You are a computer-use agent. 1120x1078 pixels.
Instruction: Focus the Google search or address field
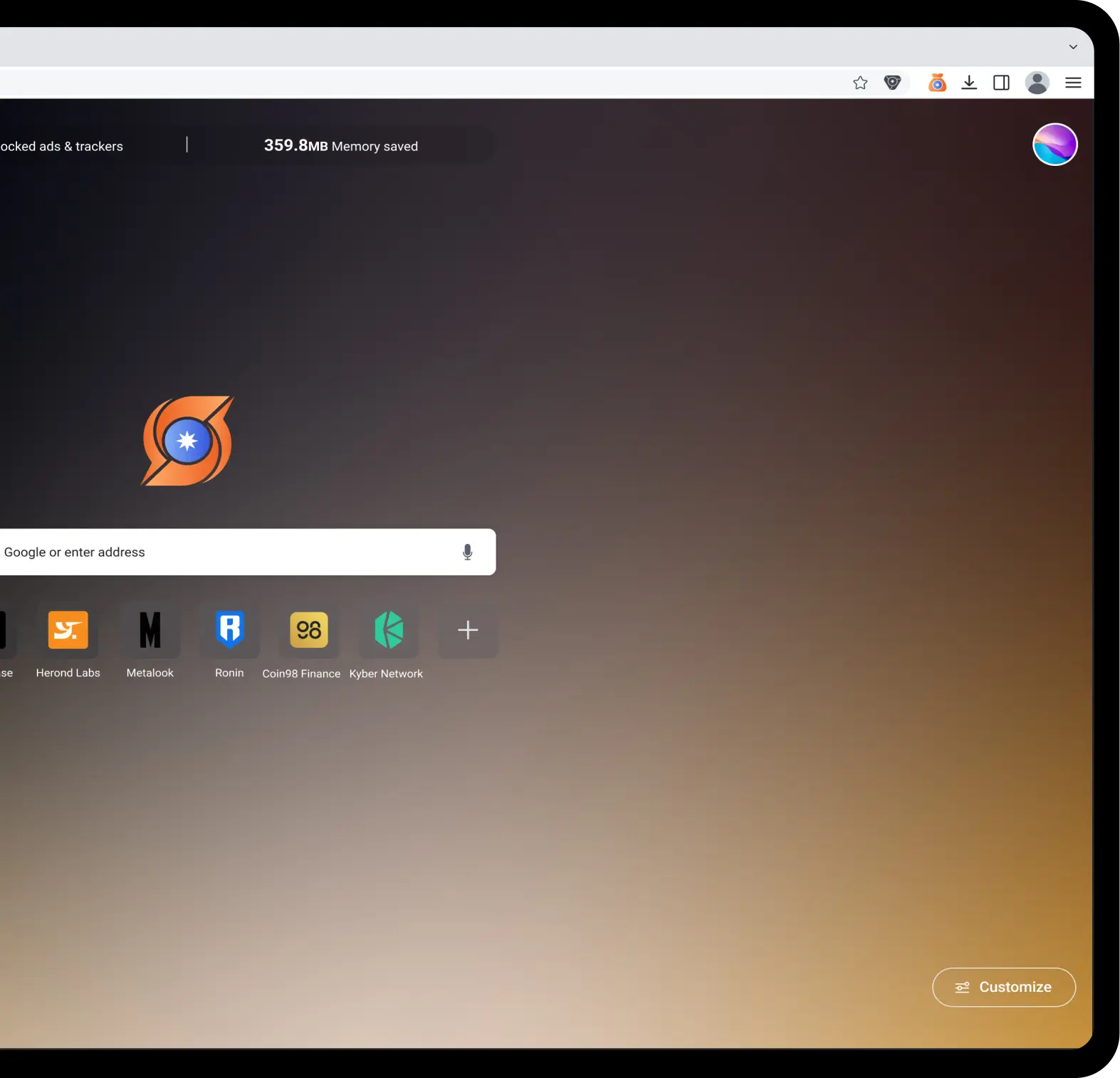(x=248, y=552)
